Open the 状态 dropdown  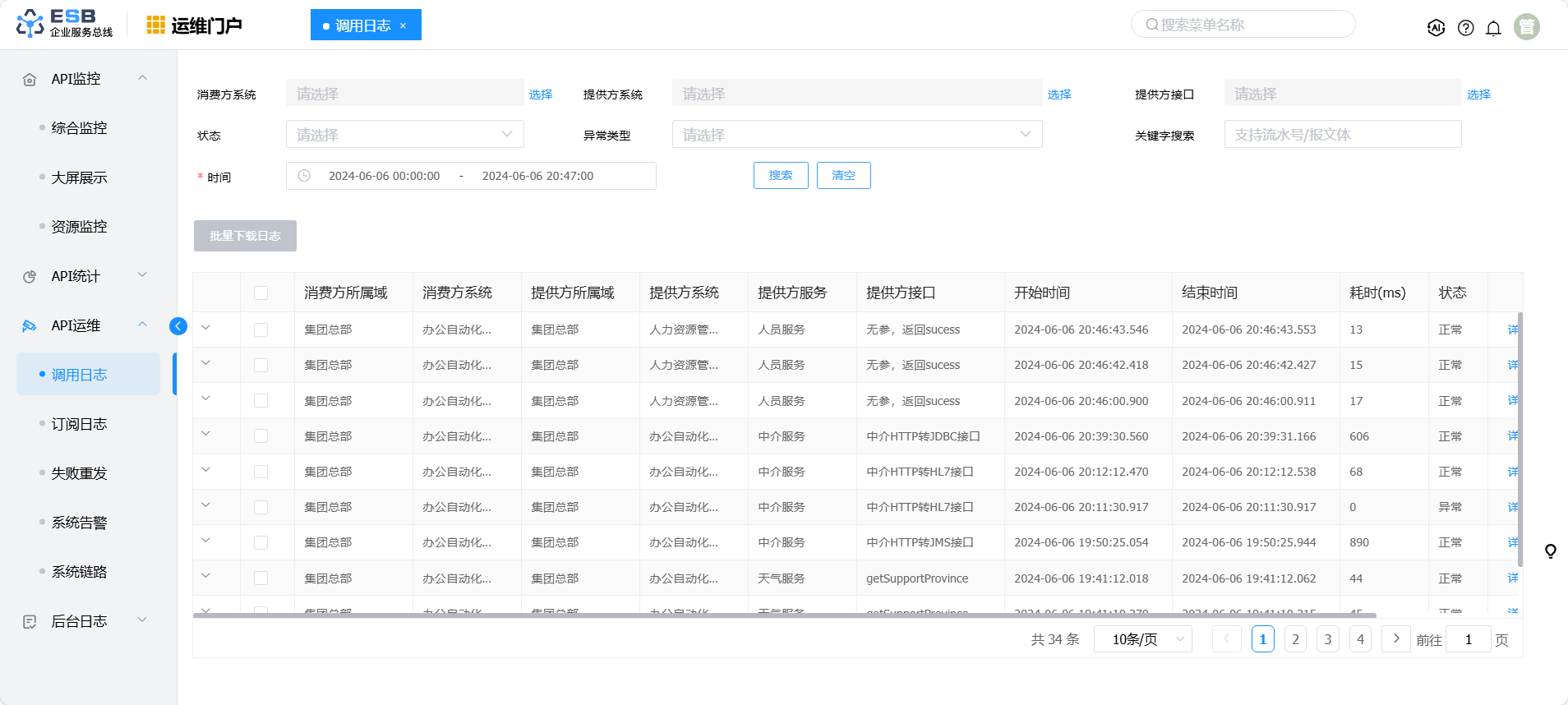[404, 135]
